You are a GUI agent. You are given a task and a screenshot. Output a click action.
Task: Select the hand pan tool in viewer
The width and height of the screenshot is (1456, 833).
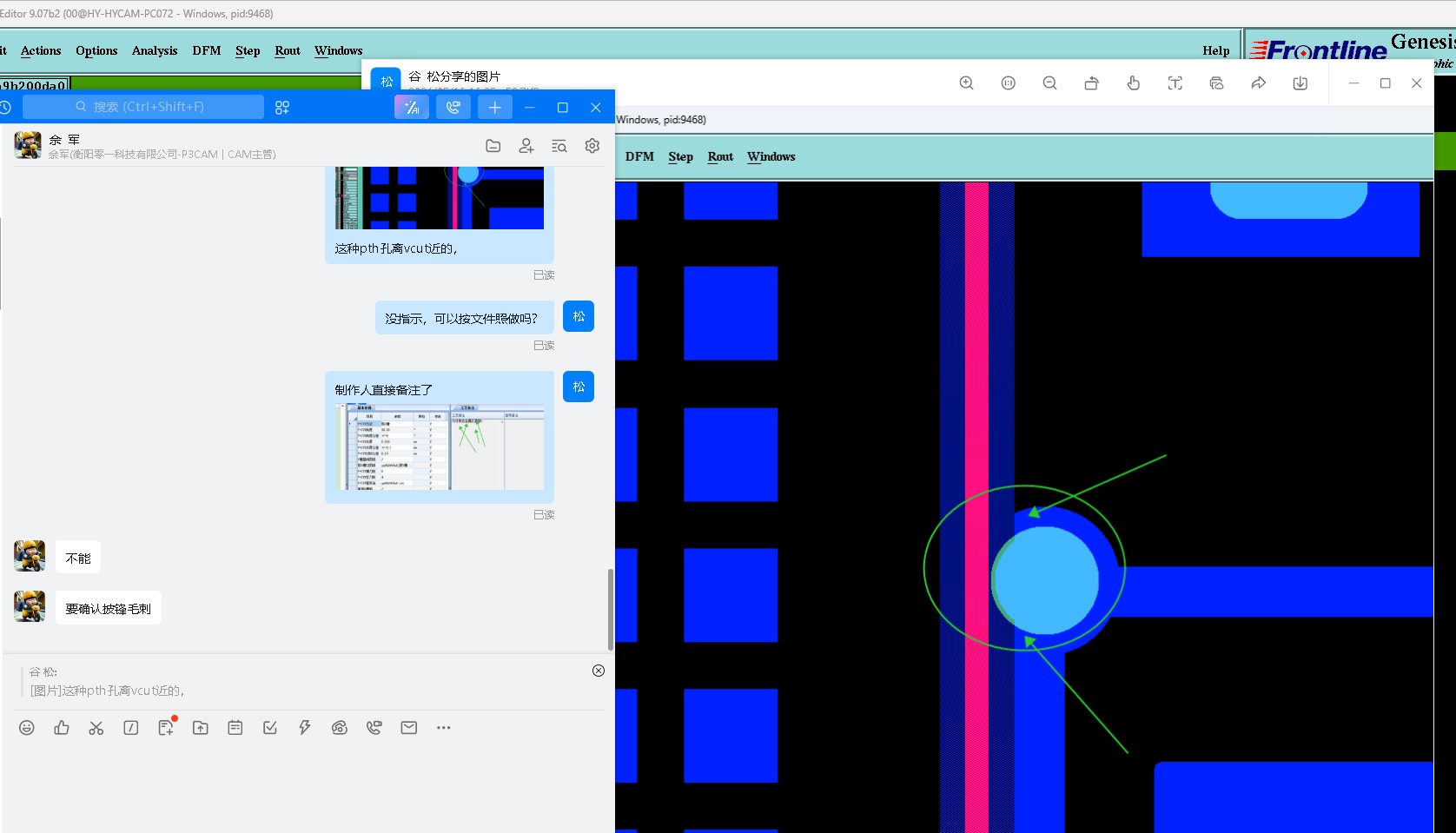[1133, 83]
